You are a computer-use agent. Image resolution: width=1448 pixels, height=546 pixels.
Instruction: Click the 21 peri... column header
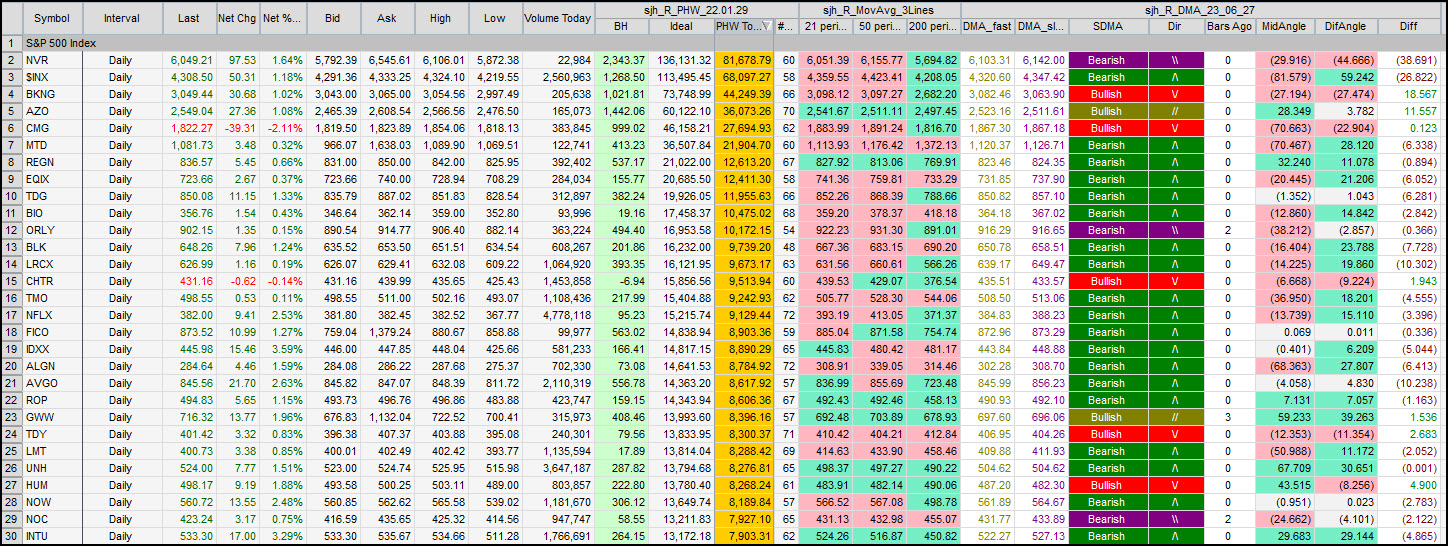pyautogui.click(x=824, y=27)
